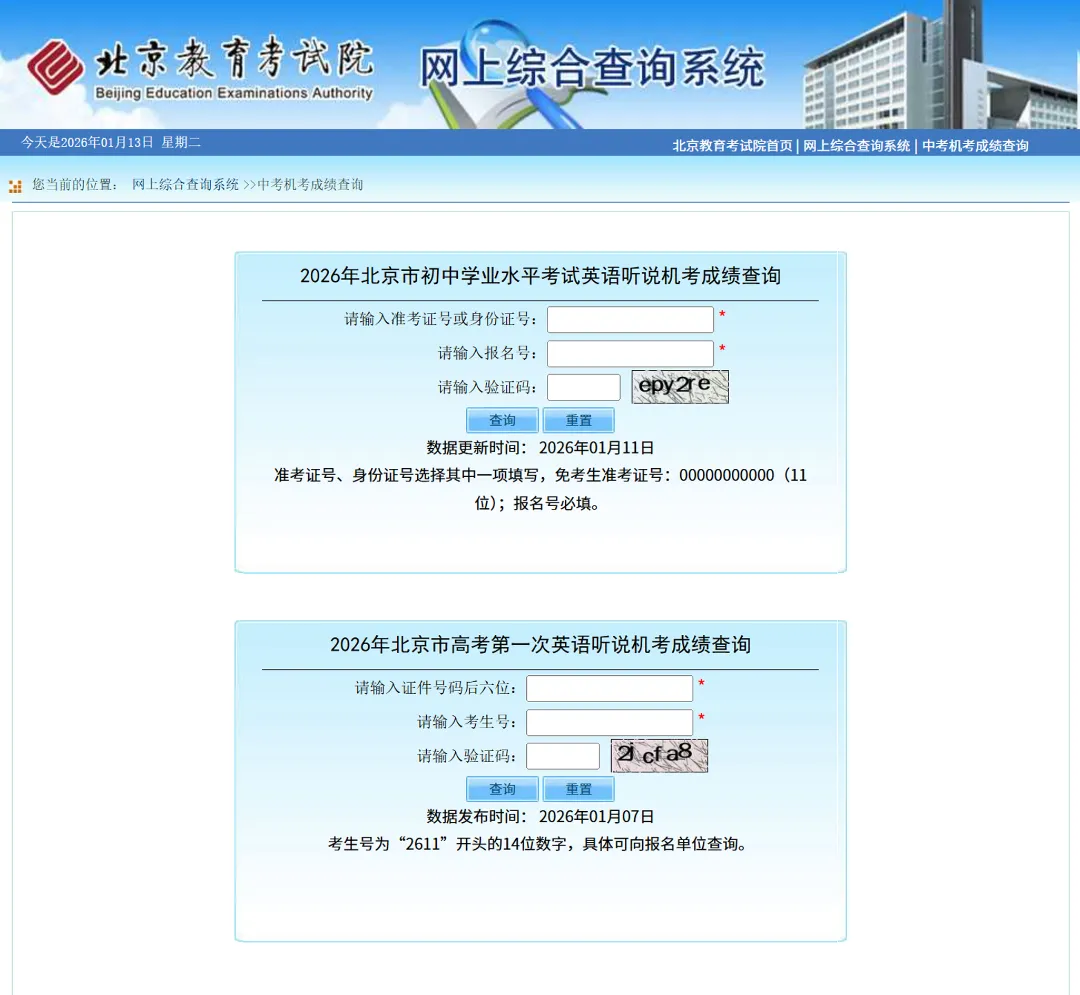Refresh the 2icfa8 captcha image

[x=659, y=755]
